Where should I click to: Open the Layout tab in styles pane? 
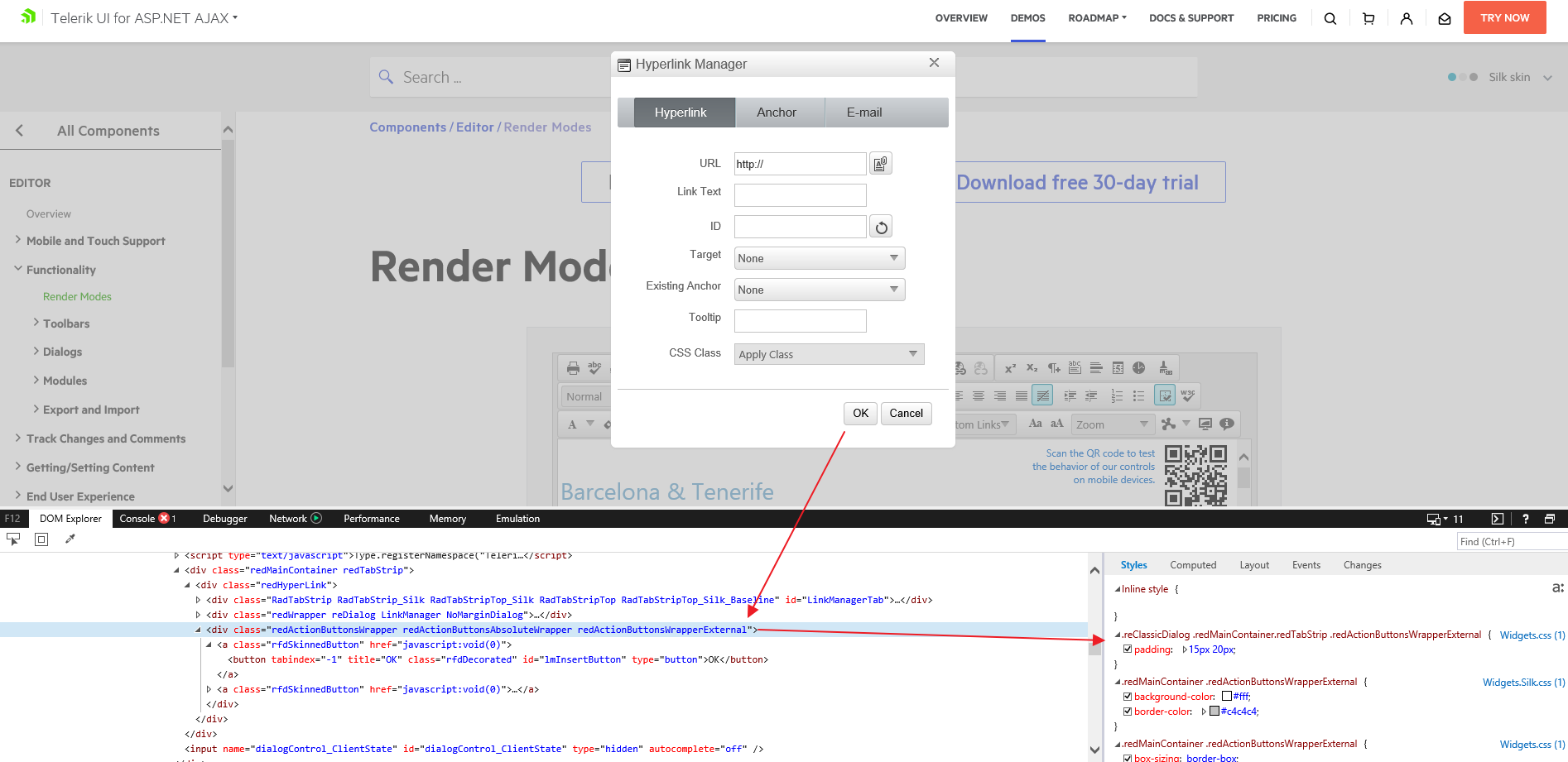(x=1254, y=565)
